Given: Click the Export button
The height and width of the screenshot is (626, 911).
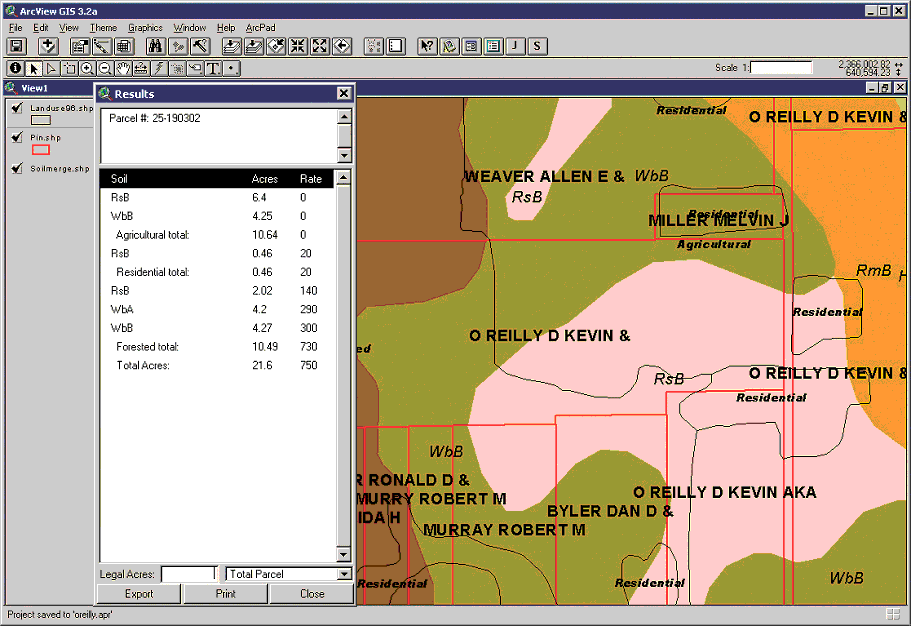Looking at the screenshot, I should click(x=139, y=594).
